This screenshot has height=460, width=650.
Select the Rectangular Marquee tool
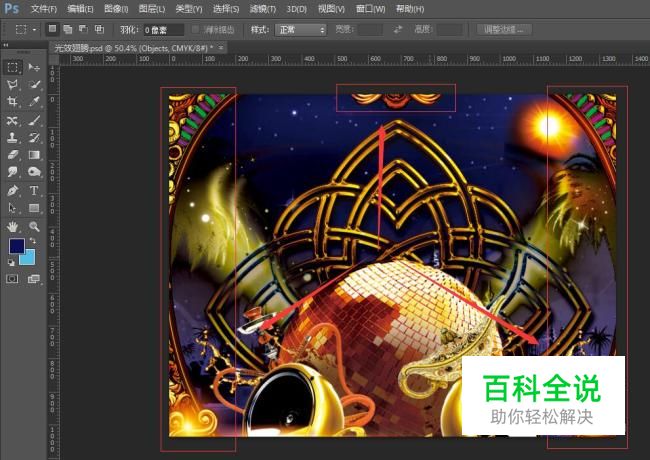point(12,67)
